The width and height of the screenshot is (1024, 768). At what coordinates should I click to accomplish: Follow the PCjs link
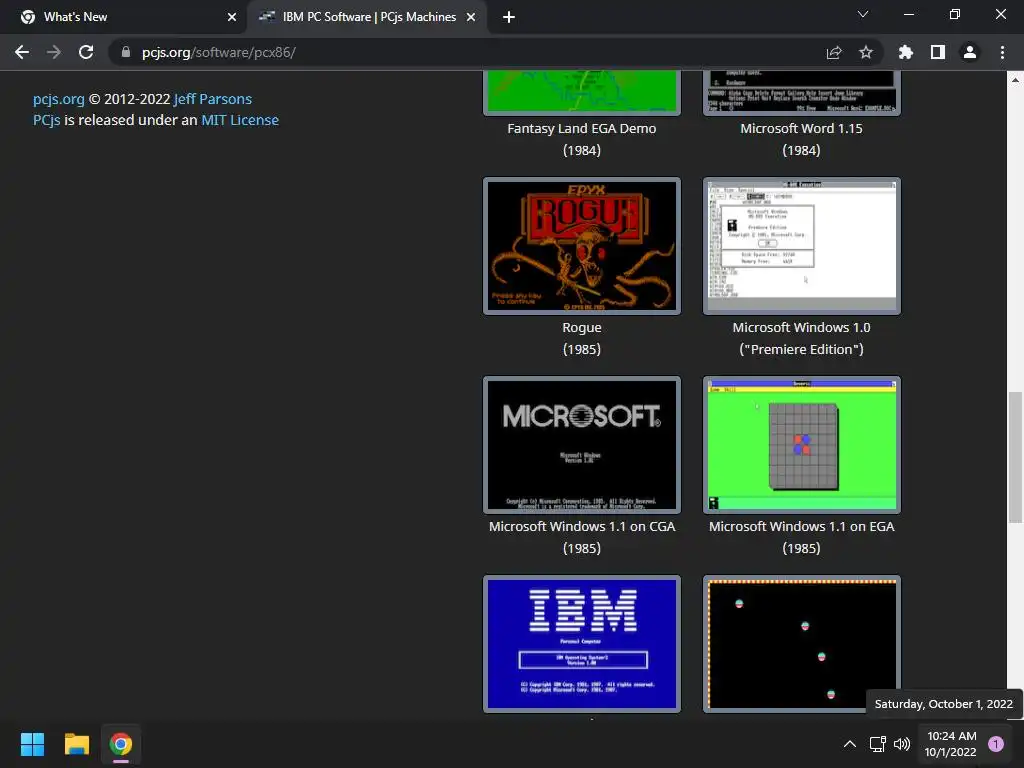click(x=46, y=120)
